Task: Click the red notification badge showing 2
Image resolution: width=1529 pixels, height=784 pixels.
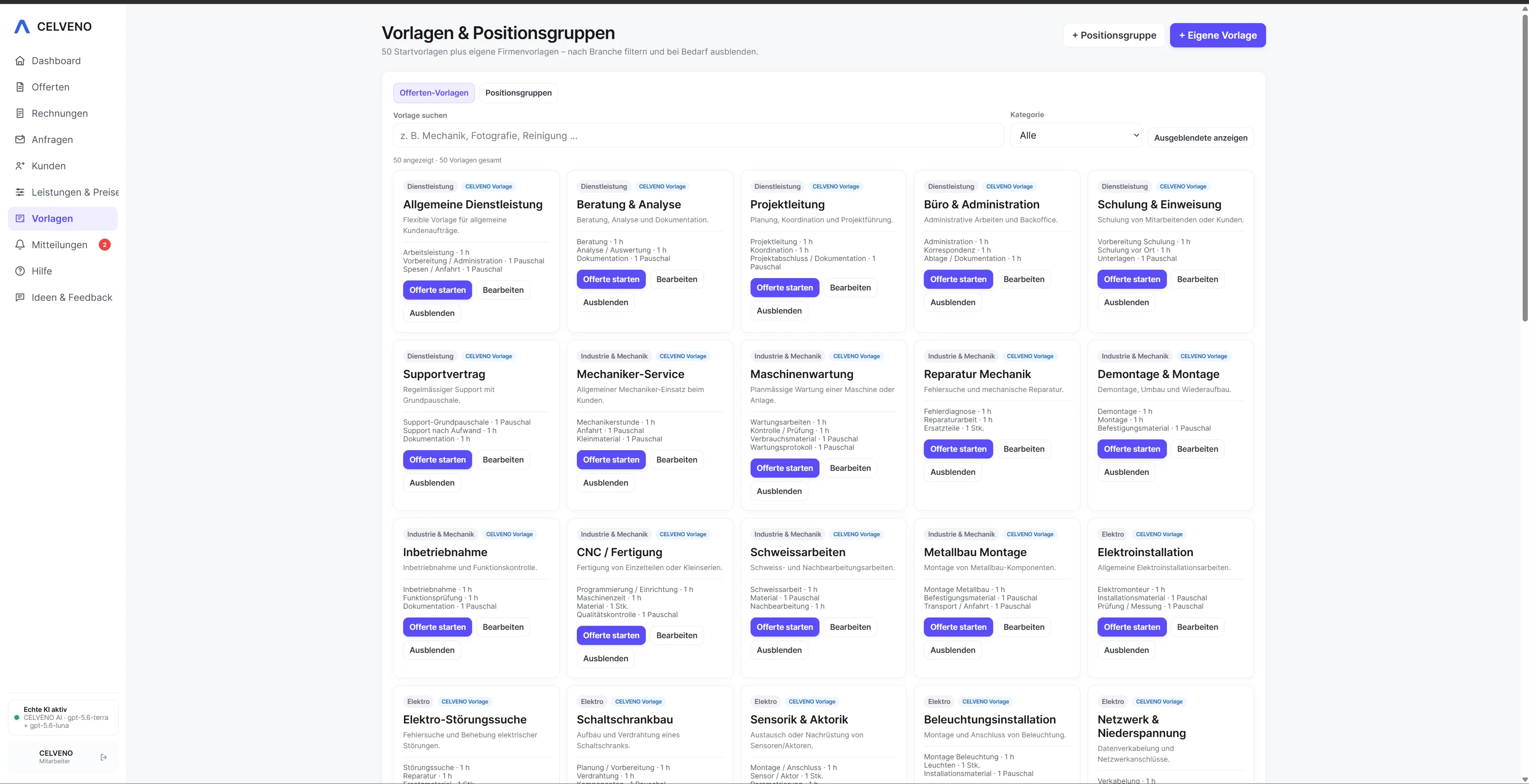Action: click(x=104, y=245)
